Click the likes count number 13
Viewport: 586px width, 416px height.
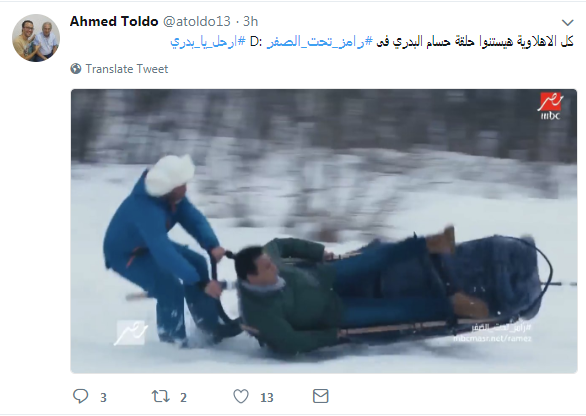click(267, 397)
